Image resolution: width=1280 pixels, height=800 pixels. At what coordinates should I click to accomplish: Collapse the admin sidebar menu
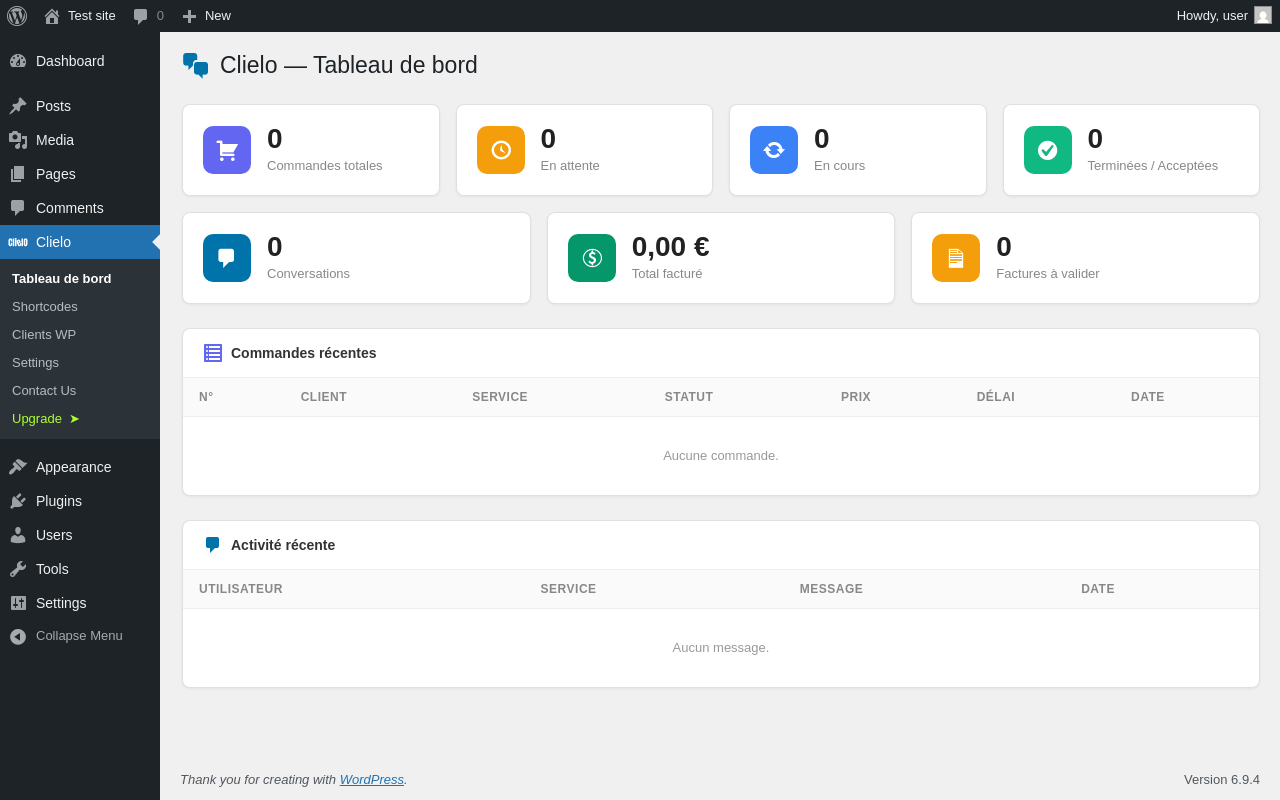[x=80, y=636]
